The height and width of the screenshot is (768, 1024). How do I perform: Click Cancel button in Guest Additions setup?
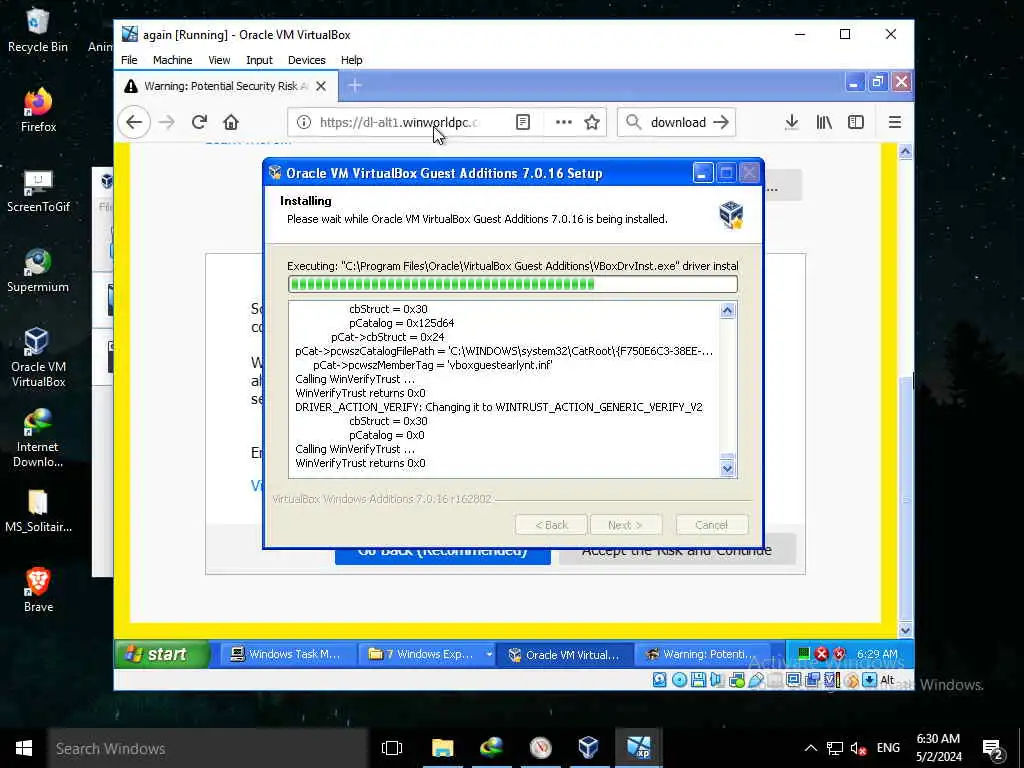point(711,524)
